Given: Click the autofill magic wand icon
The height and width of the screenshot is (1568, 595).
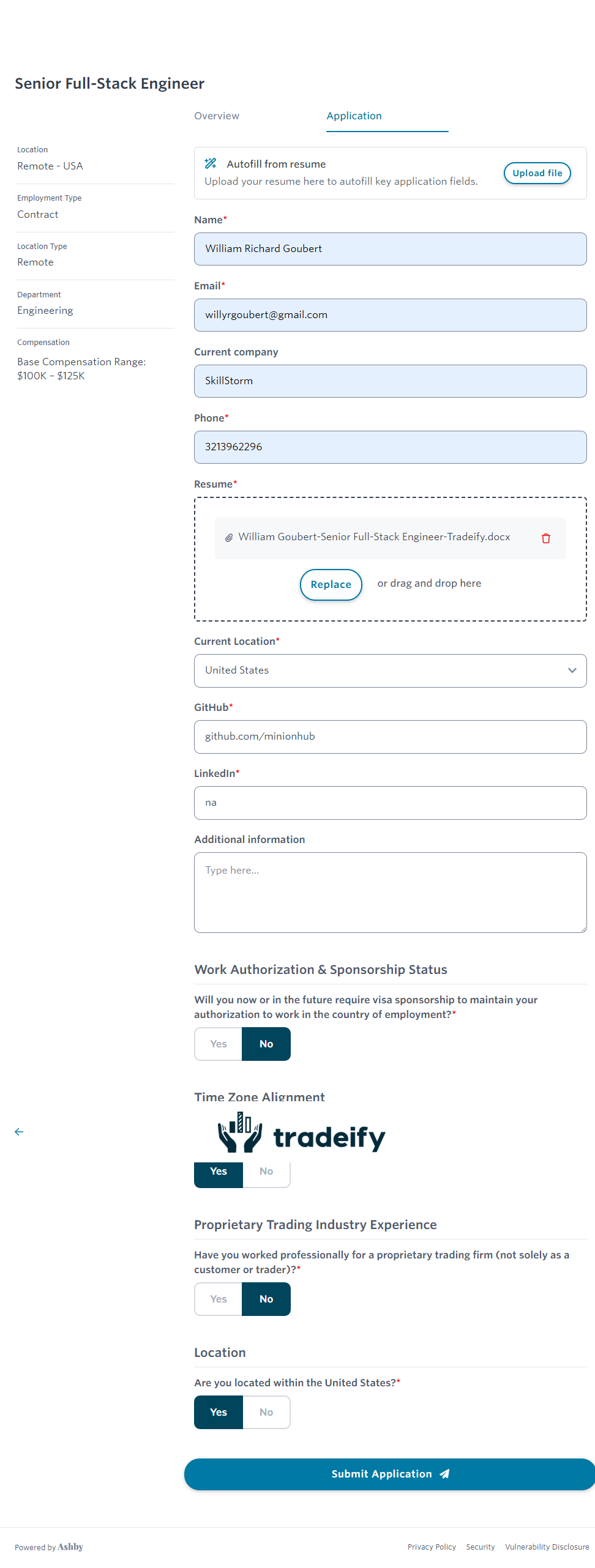Looking at the screenshot, I should [x=211, y=163].
